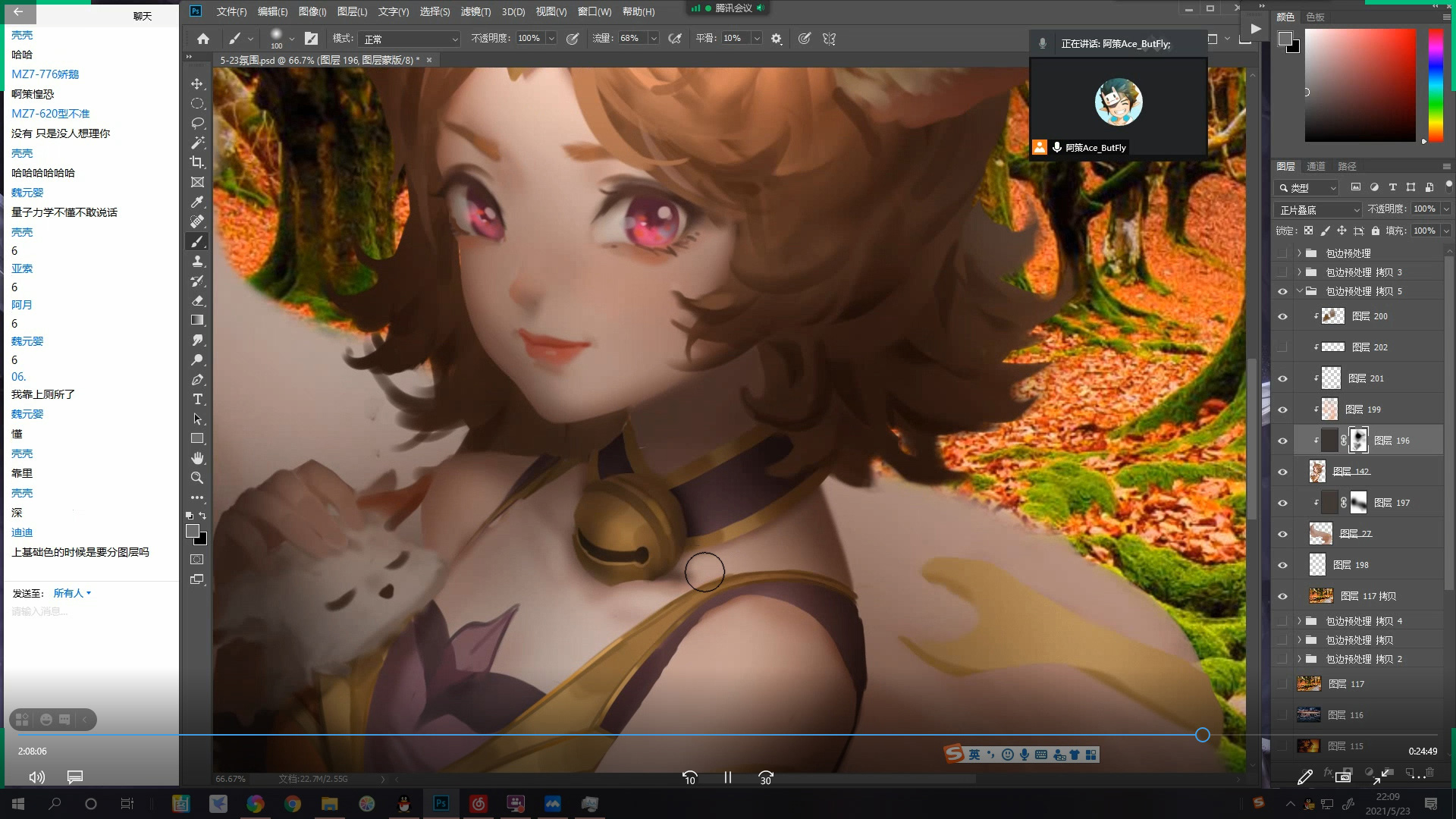Select the Lasso tool

click(x=197, y=123)
